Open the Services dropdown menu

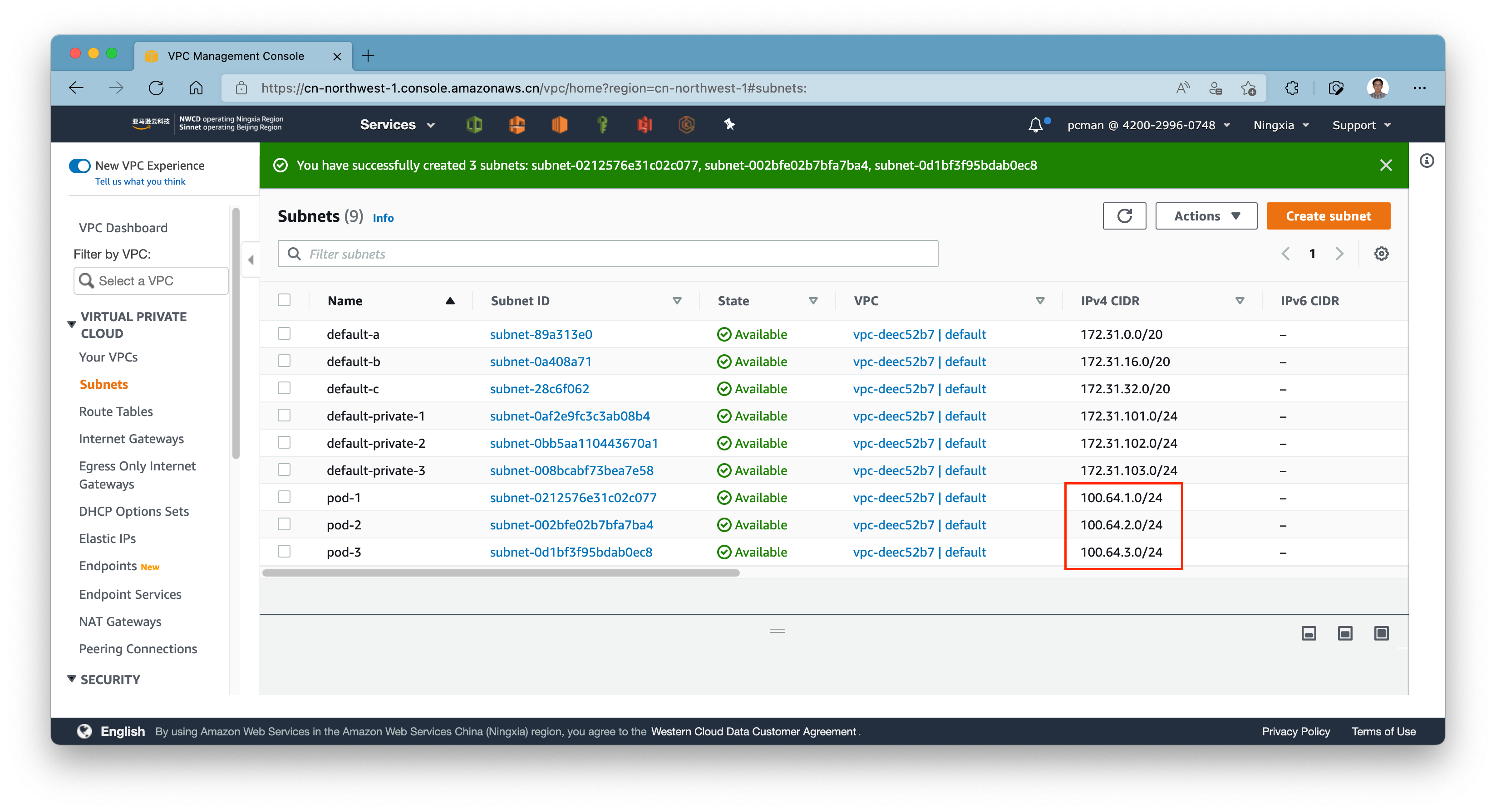point(397,125)
